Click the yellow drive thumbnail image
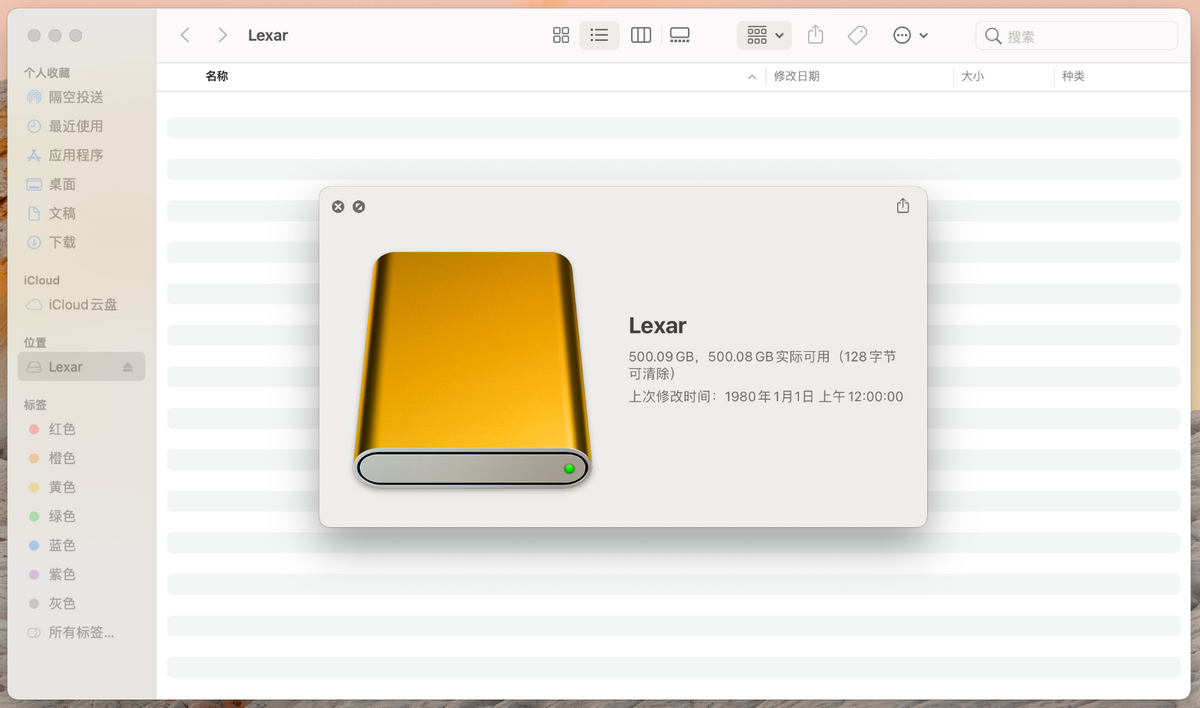This screenshot has height=708, width=1200. click(472, 370)
